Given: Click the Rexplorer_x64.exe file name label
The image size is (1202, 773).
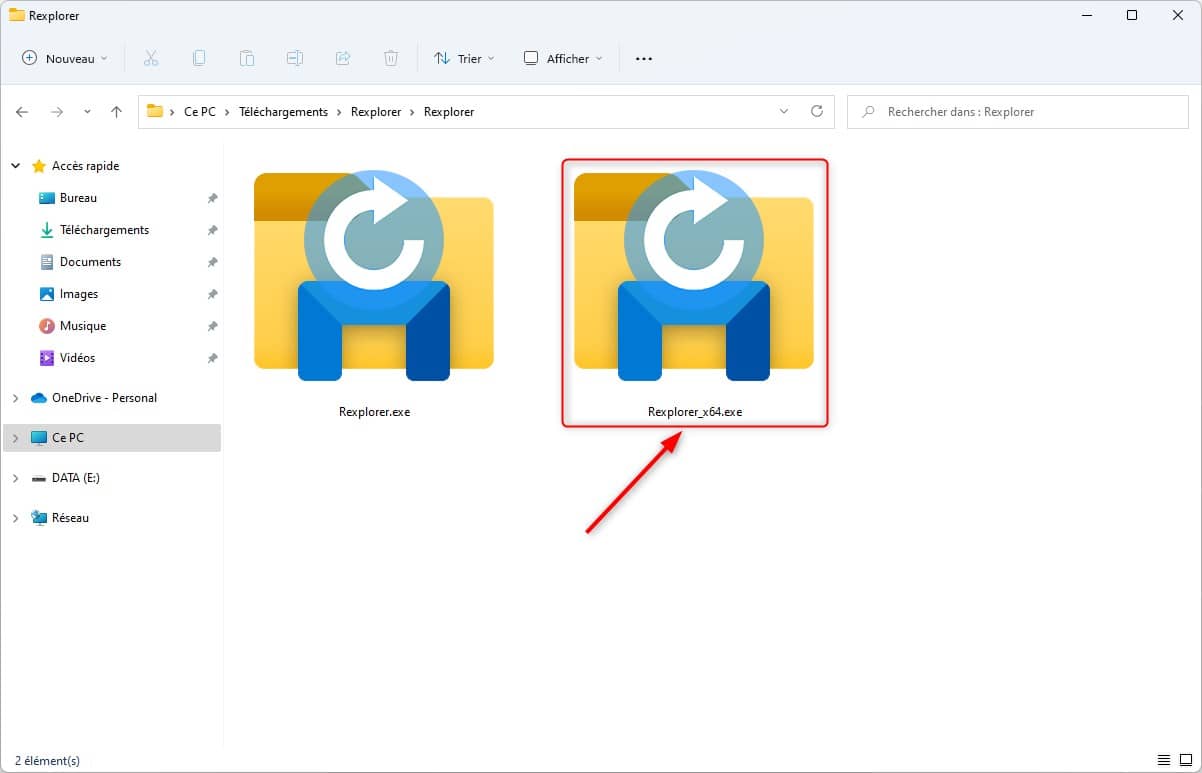Looking at the screenshot, I should click(695, 411).
